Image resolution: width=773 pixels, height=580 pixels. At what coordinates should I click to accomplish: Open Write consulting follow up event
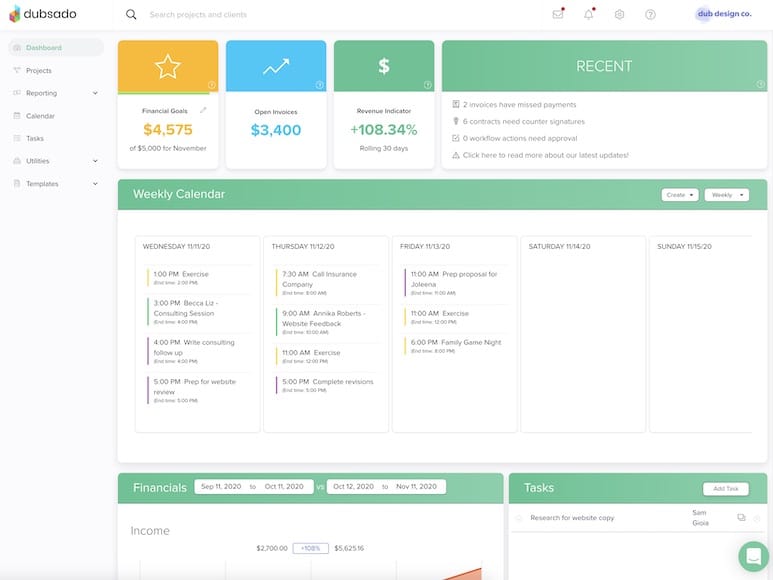pyautogui.click(x=197, y=351)
